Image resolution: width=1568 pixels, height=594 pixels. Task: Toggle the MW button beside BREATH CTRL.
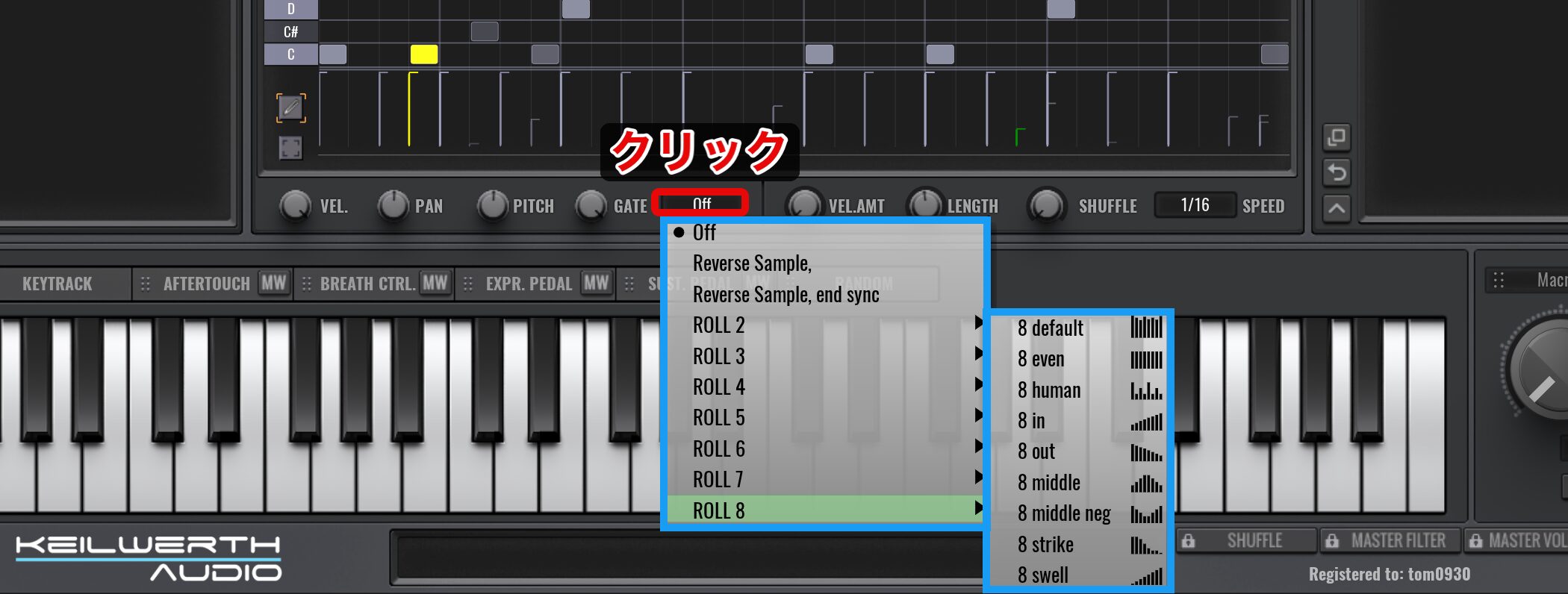click(x=435, y=283)
